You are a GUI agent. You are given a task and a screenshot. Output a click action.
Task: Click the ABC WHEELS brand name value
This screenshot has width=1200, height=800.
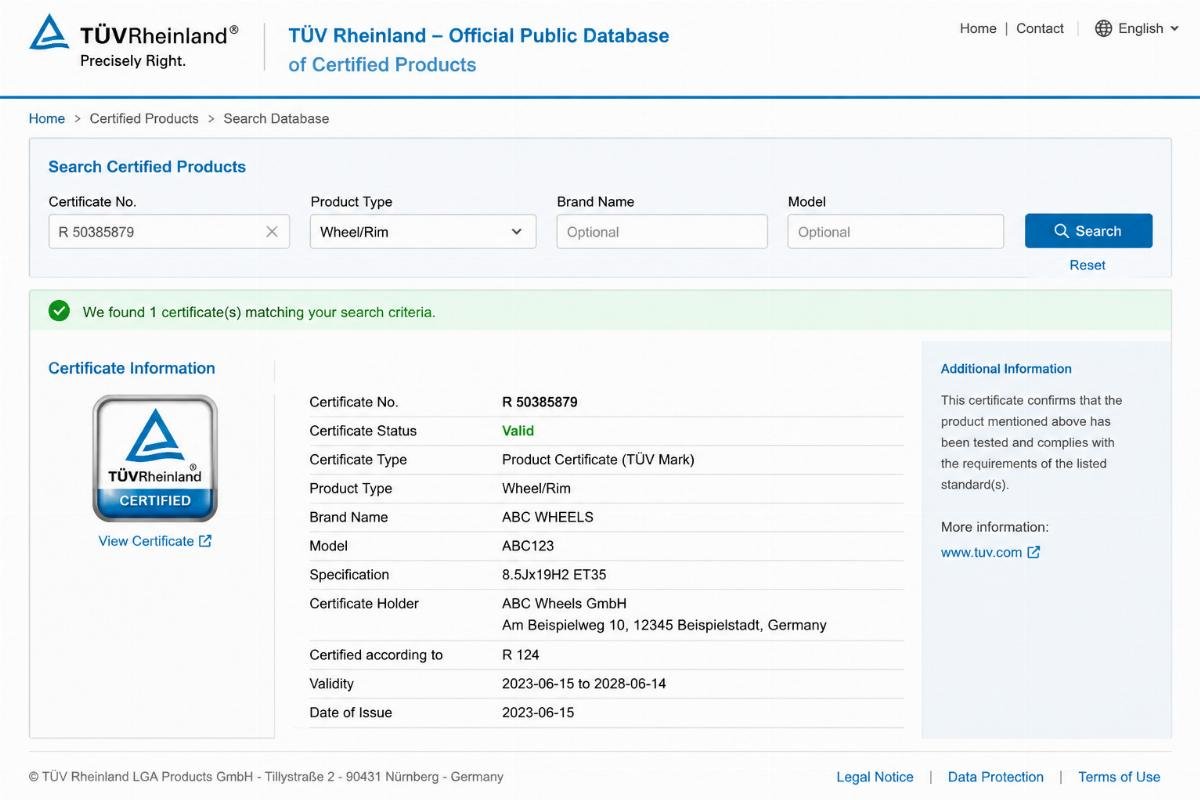[x=548, y=517]
